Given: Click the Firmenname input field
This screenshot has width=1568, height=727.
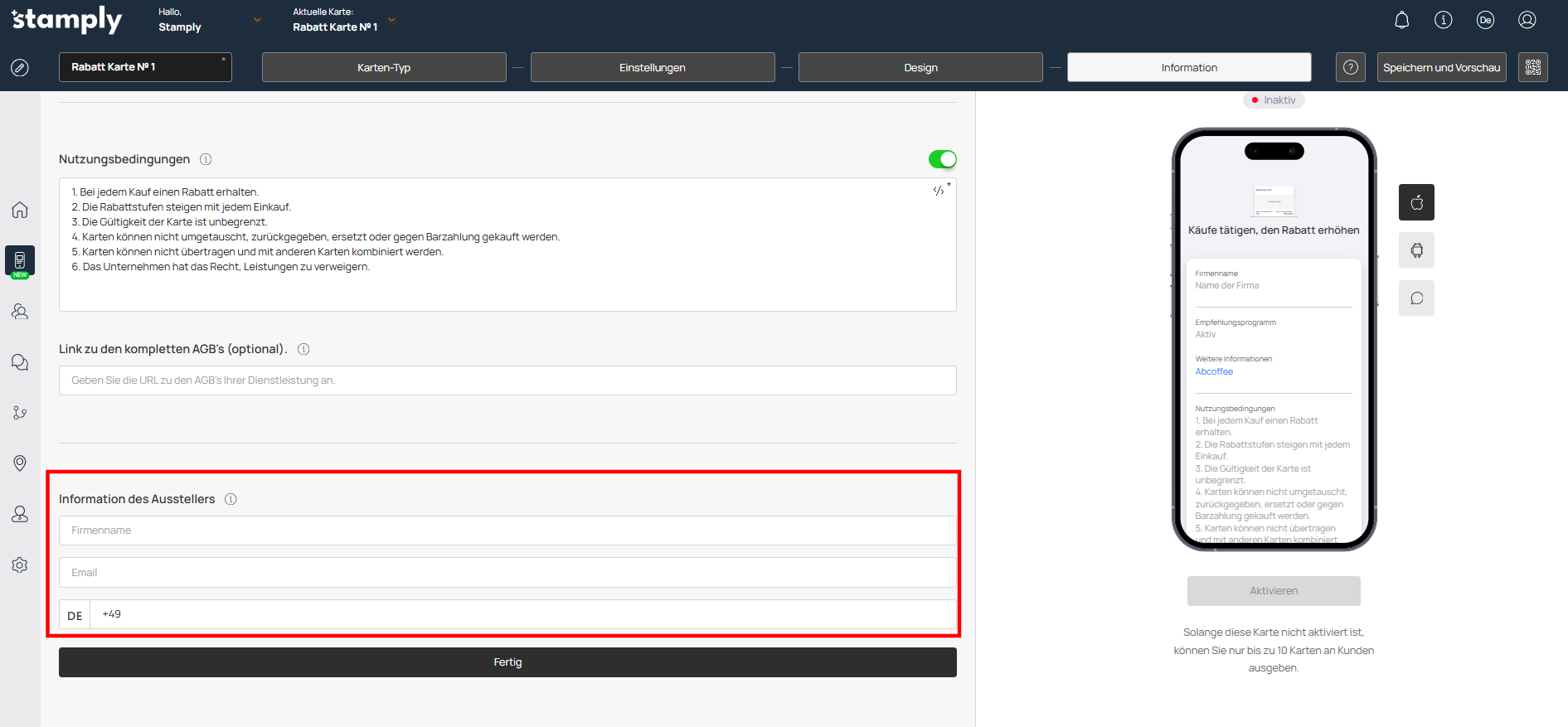Looking at the screenshot, I should click(507, 531).
